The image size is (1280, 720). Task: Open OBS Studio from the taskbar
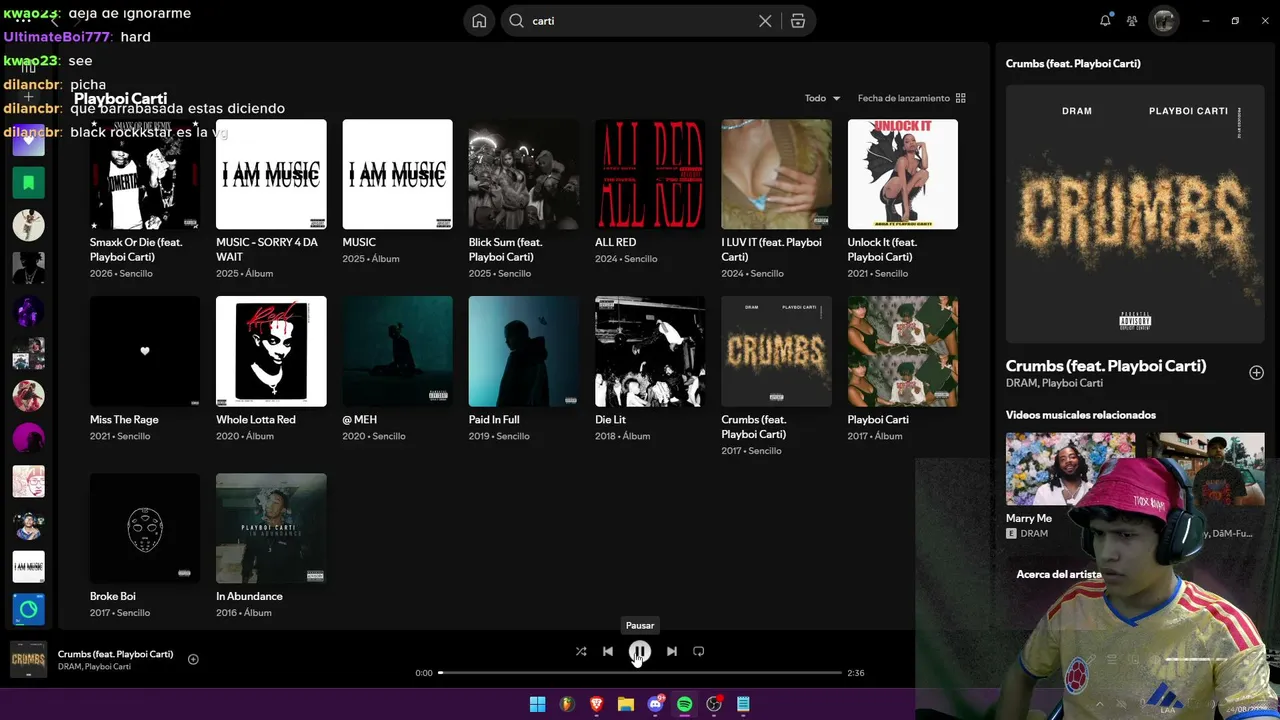point(714,704)
